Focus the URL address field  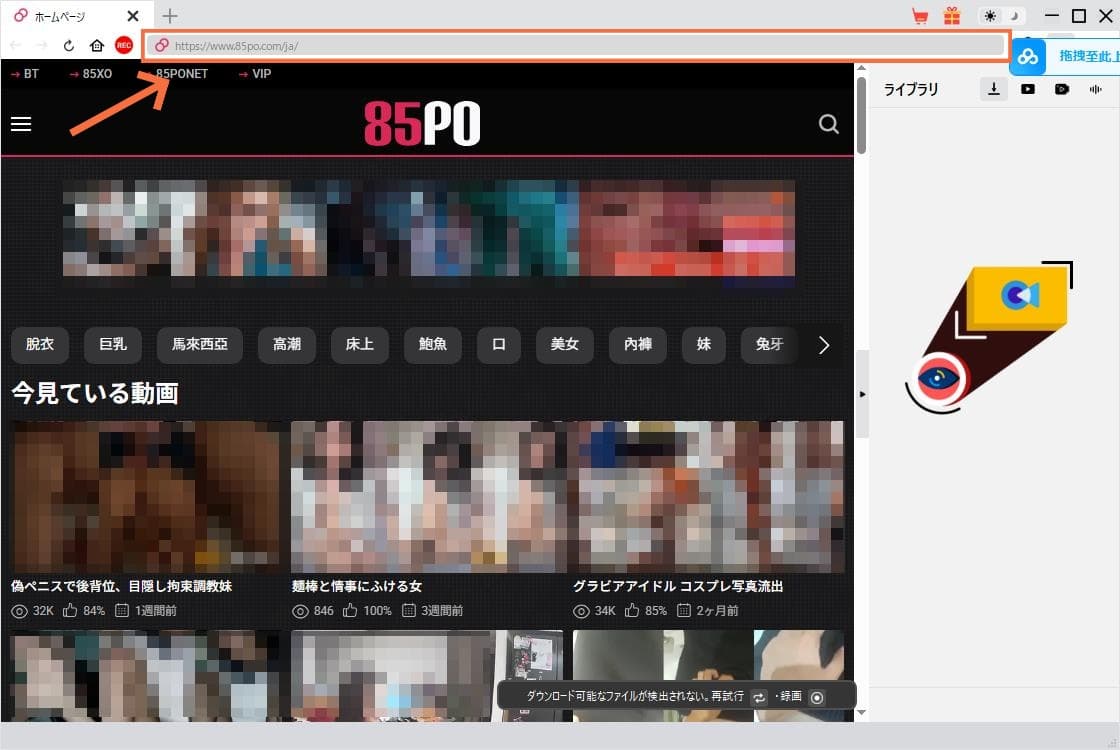click(x=576, y=46)
